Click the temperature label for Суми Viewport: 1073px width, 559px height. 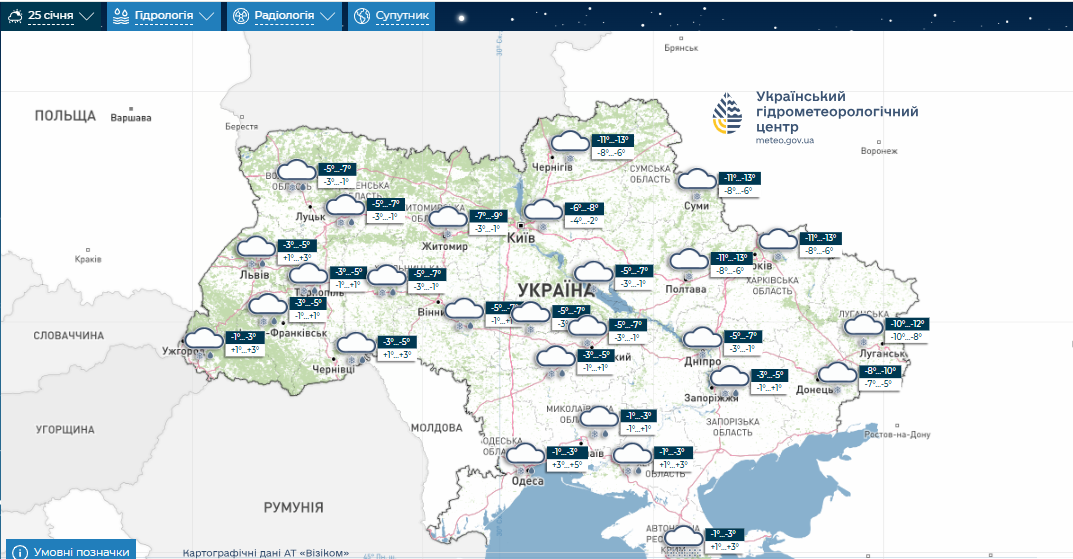pos(740,184)
